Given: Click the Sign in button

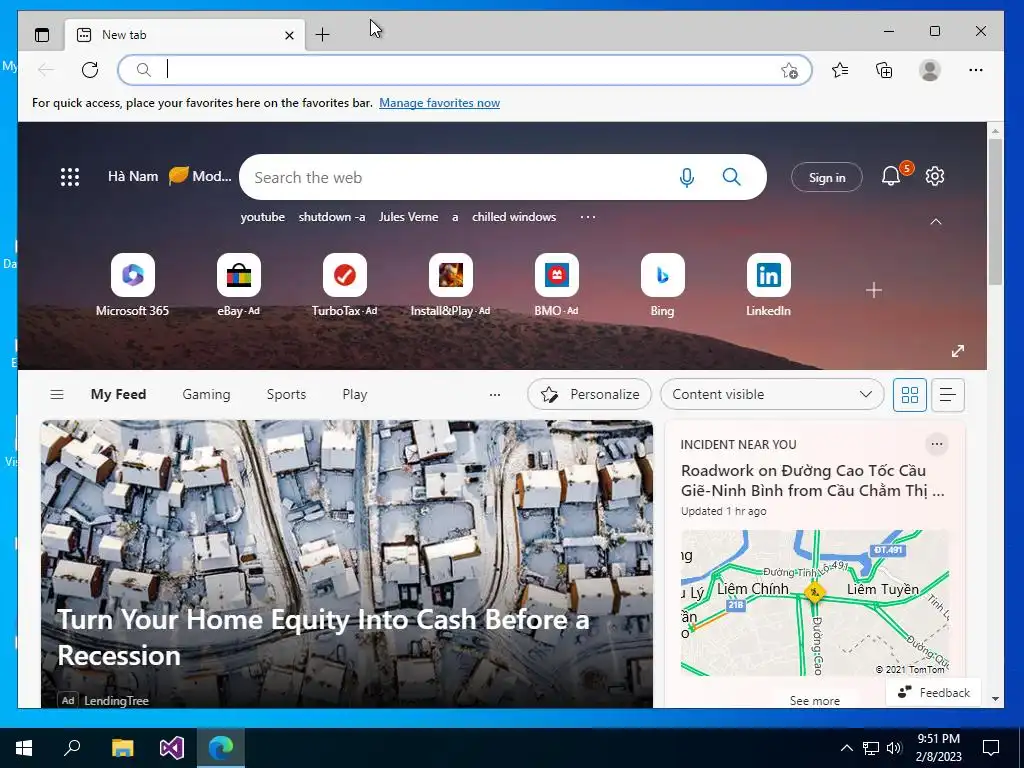Looking at the screenshot, I should [827, 177].
